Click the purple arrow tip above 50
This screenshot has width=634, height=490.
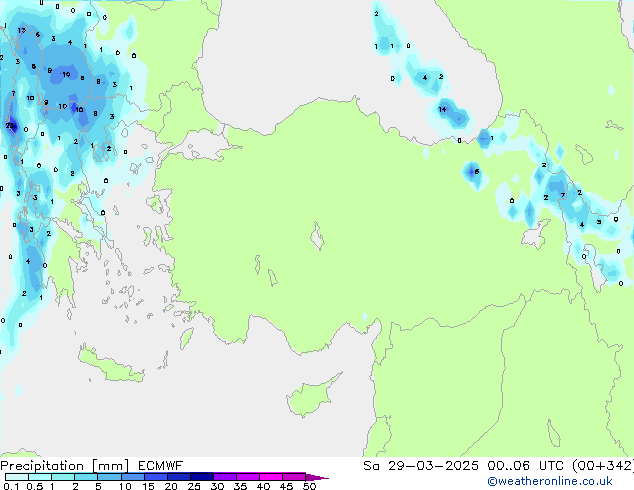317,477
